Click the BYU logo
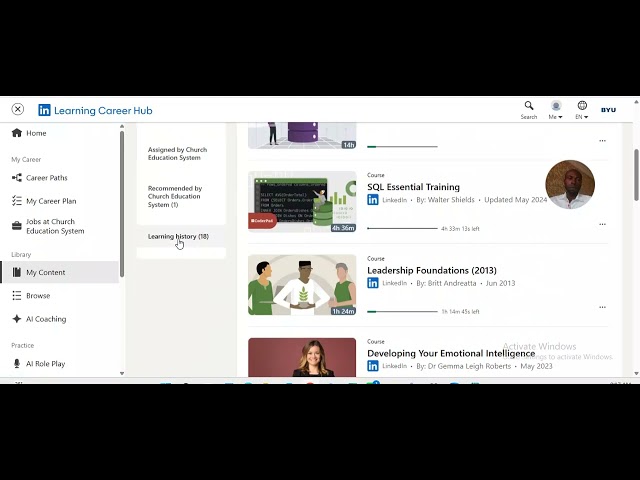Viewport: 640px width, 480px height. click(608, 110)
